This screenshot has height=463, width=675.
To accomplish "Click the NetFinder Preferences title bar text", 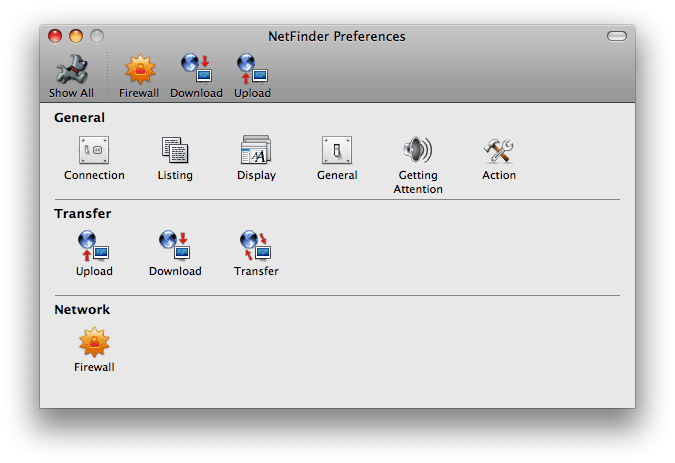I will (x=337, y=36).
